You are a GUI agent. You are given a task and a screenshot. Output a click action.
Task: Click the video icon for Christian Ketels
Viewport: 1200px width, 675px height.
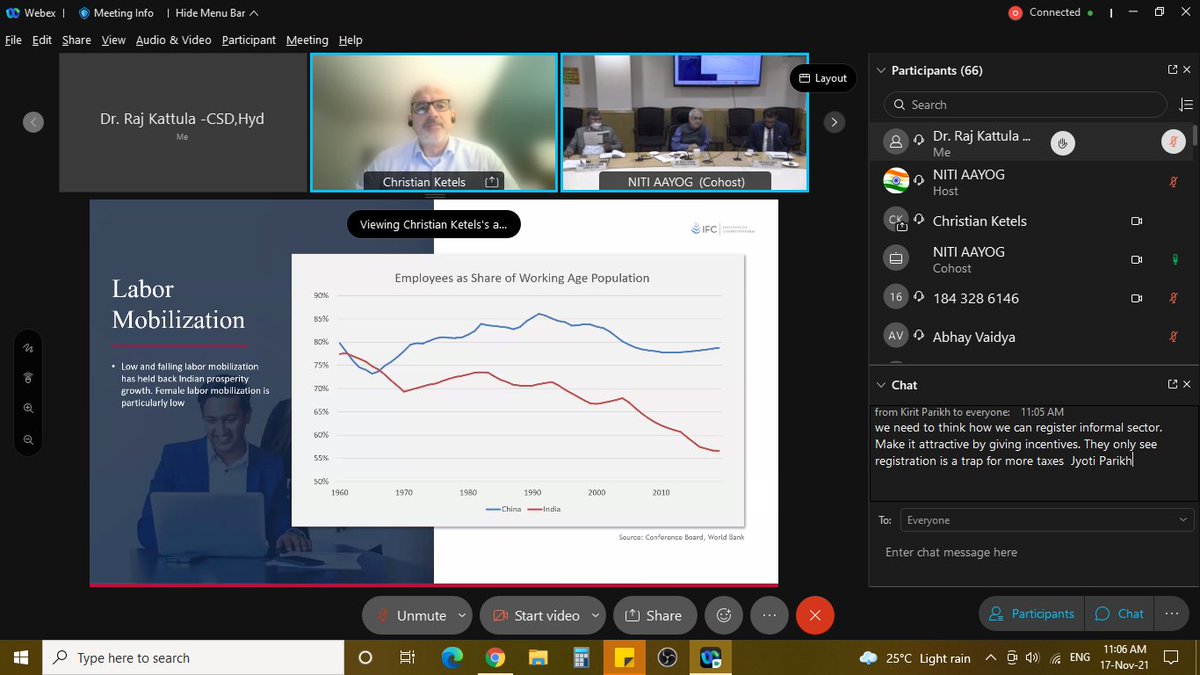[1136, 221]
